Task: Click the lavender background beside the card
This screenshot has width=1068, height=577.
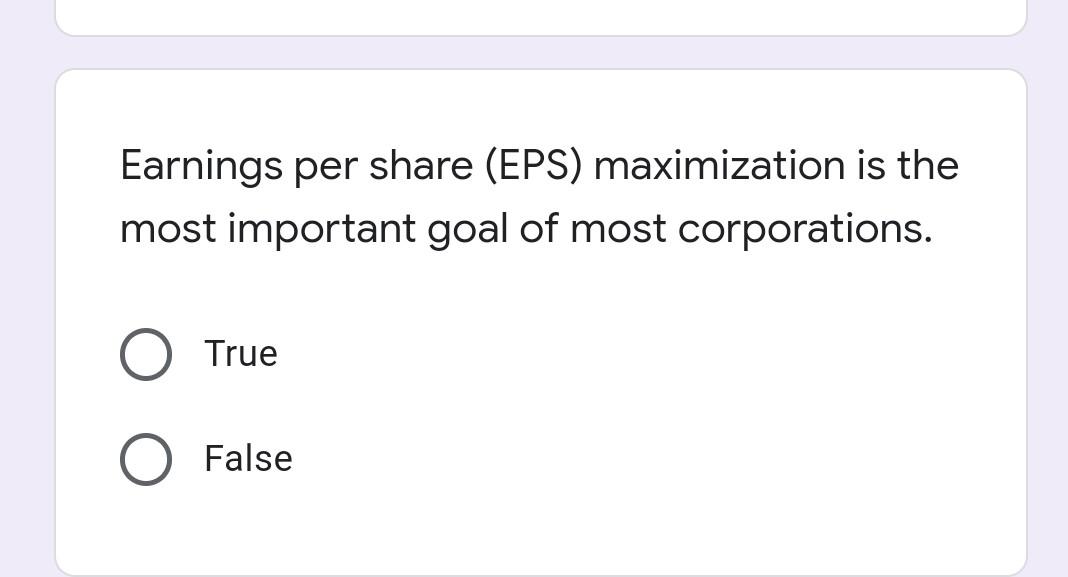Action: [25, 300]
